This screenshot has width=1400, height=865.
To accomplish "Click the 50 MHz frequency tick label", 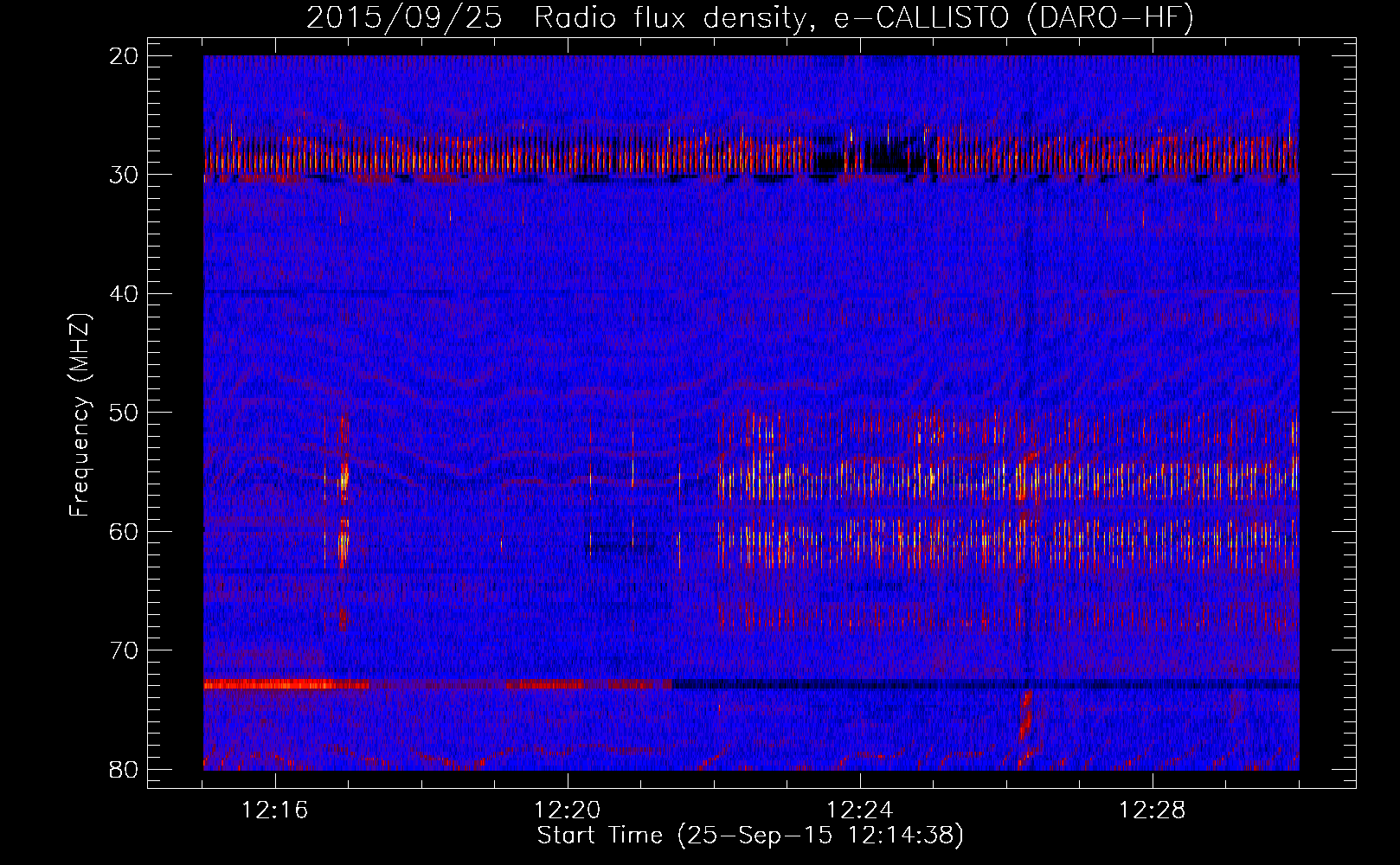I will tap(125, 413).
